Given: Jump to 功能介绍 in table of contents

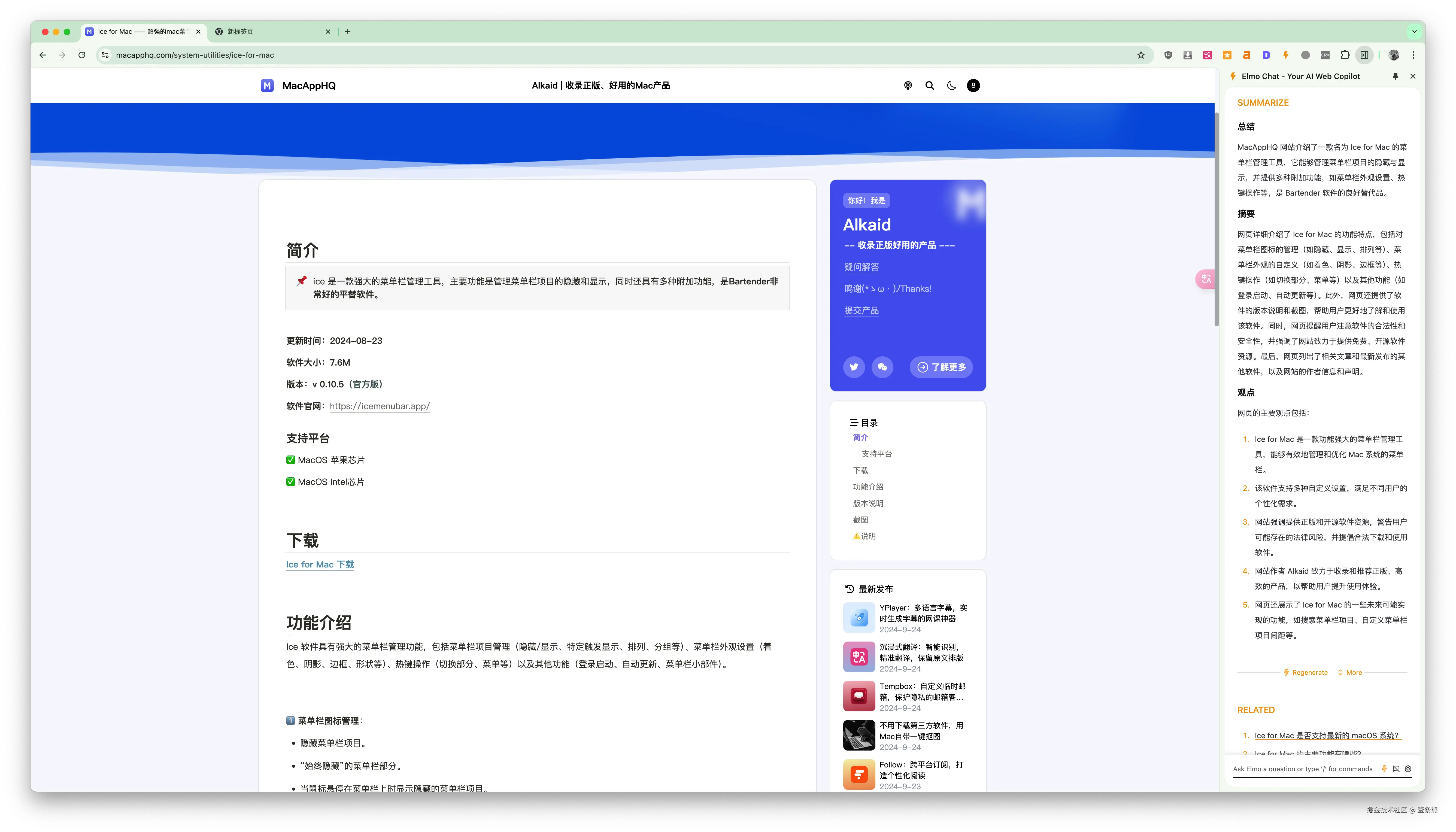Looking at the screenshot, I should click(x=867, y=487).
